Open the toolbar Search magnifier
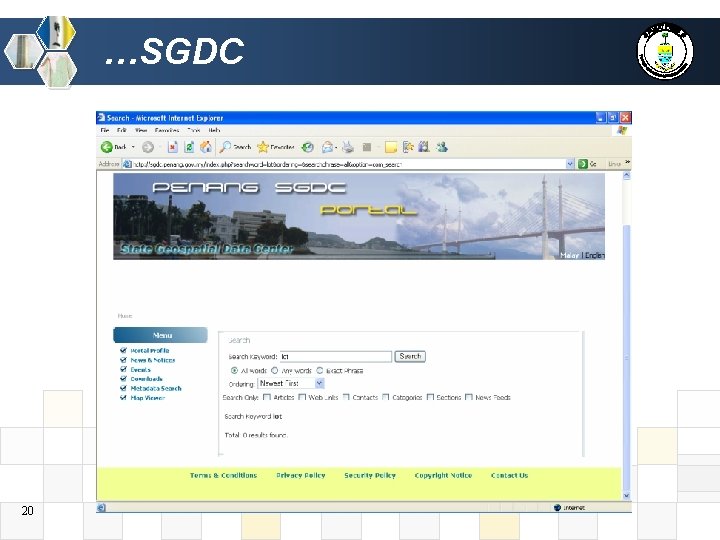Image resolution: width=720 pixels, height=540 pixels. pos(225,147)
